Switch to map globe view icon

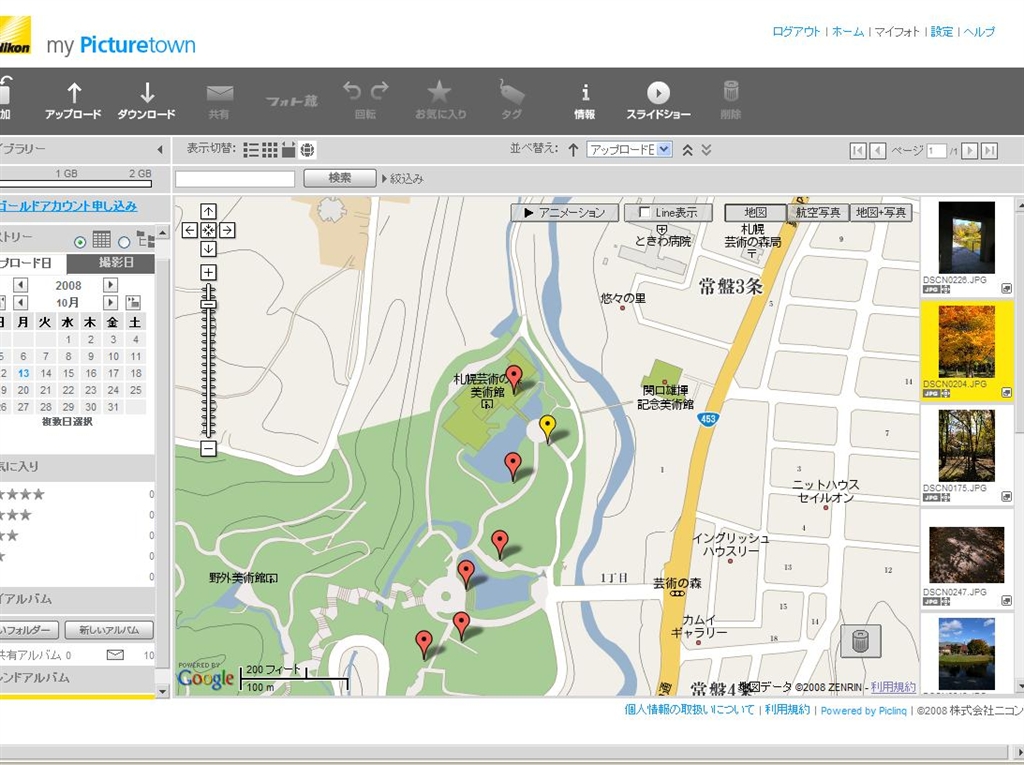coord(308,150)
